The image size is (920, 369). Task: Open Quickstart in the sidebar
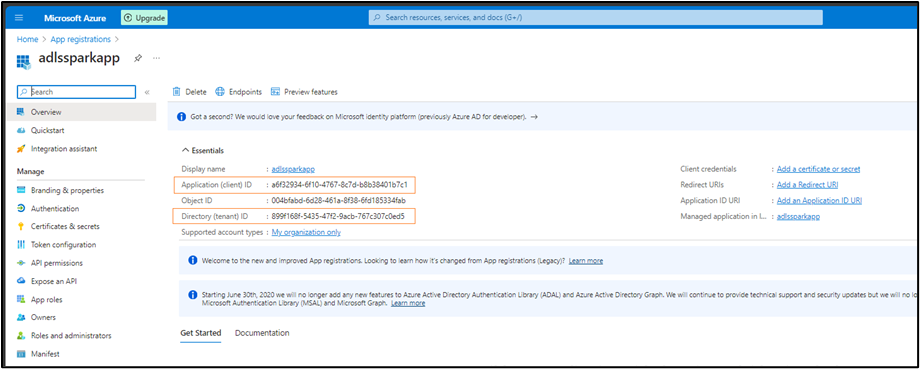tap(48, 130)
